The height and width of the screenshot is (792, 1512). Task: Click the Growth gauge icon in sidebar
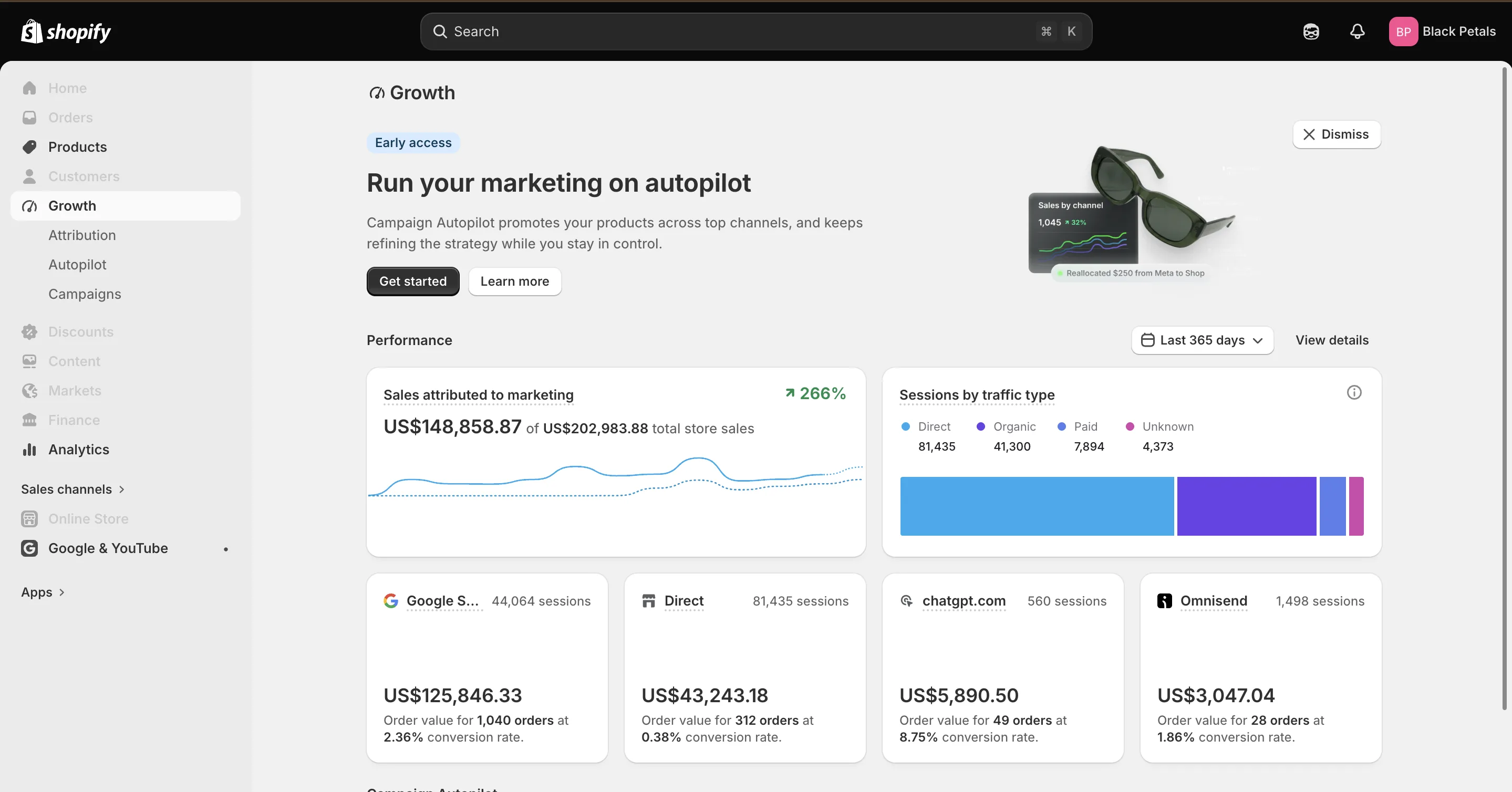click(29, 206)
